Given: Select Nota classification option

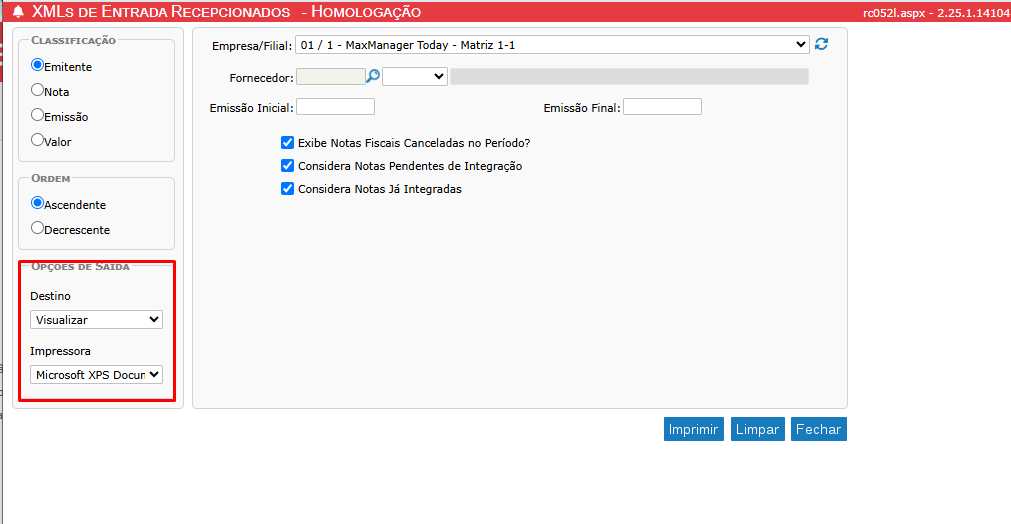Looking at the screenshot, I should (38, 90).
